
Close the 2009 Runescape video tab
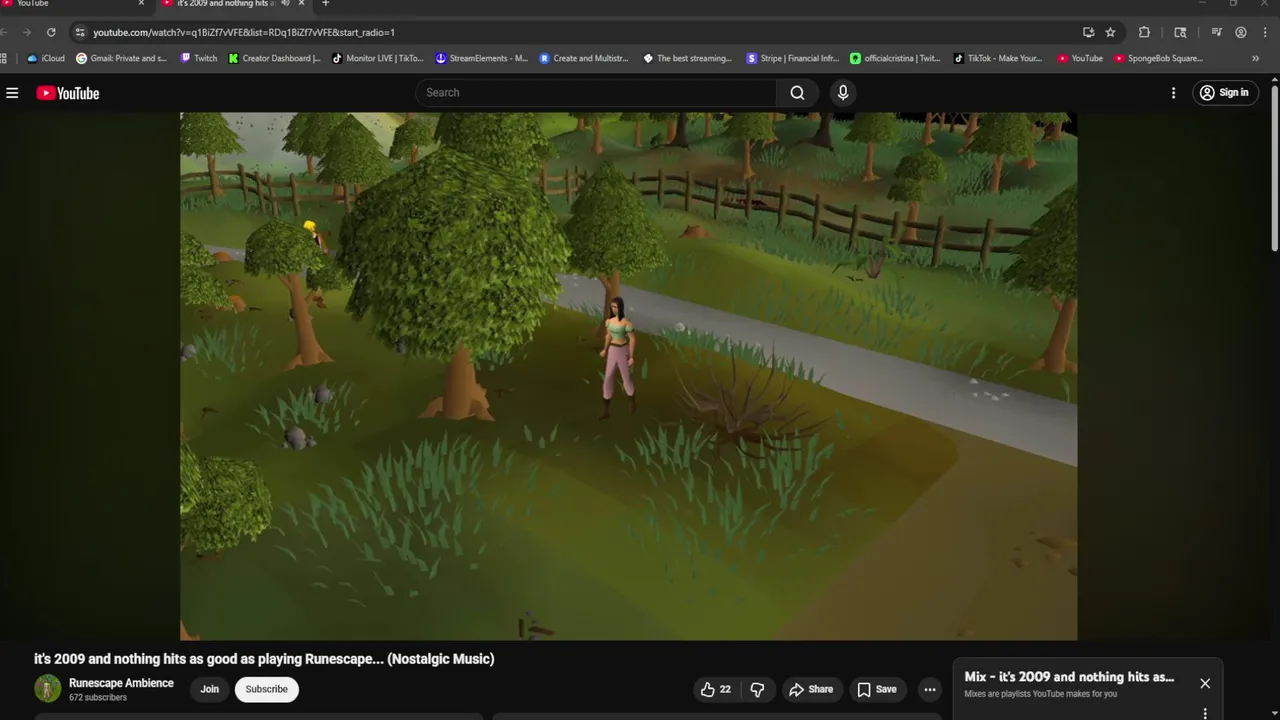click(x=301, y=3)
